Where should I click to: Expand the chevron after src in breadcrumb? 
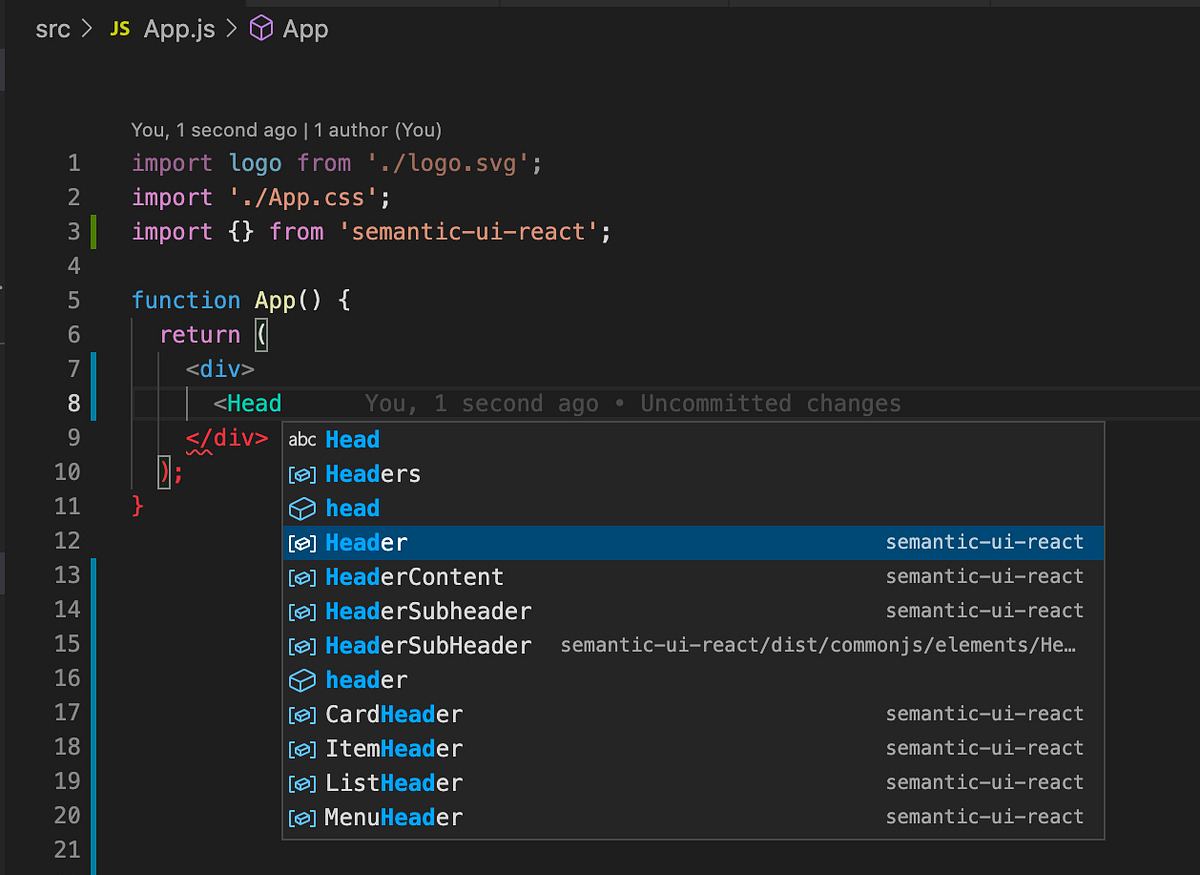point(87,28)
